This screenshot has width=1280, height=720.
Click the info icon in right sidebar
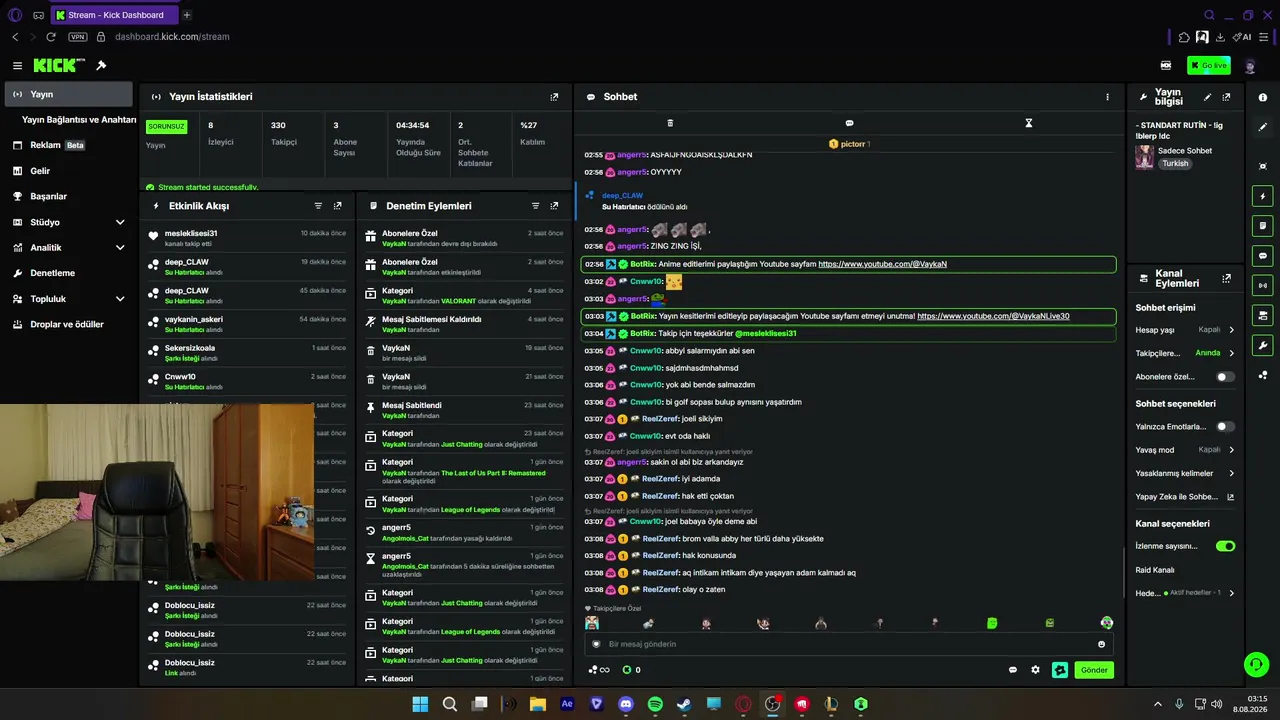tap(1263, 97)
